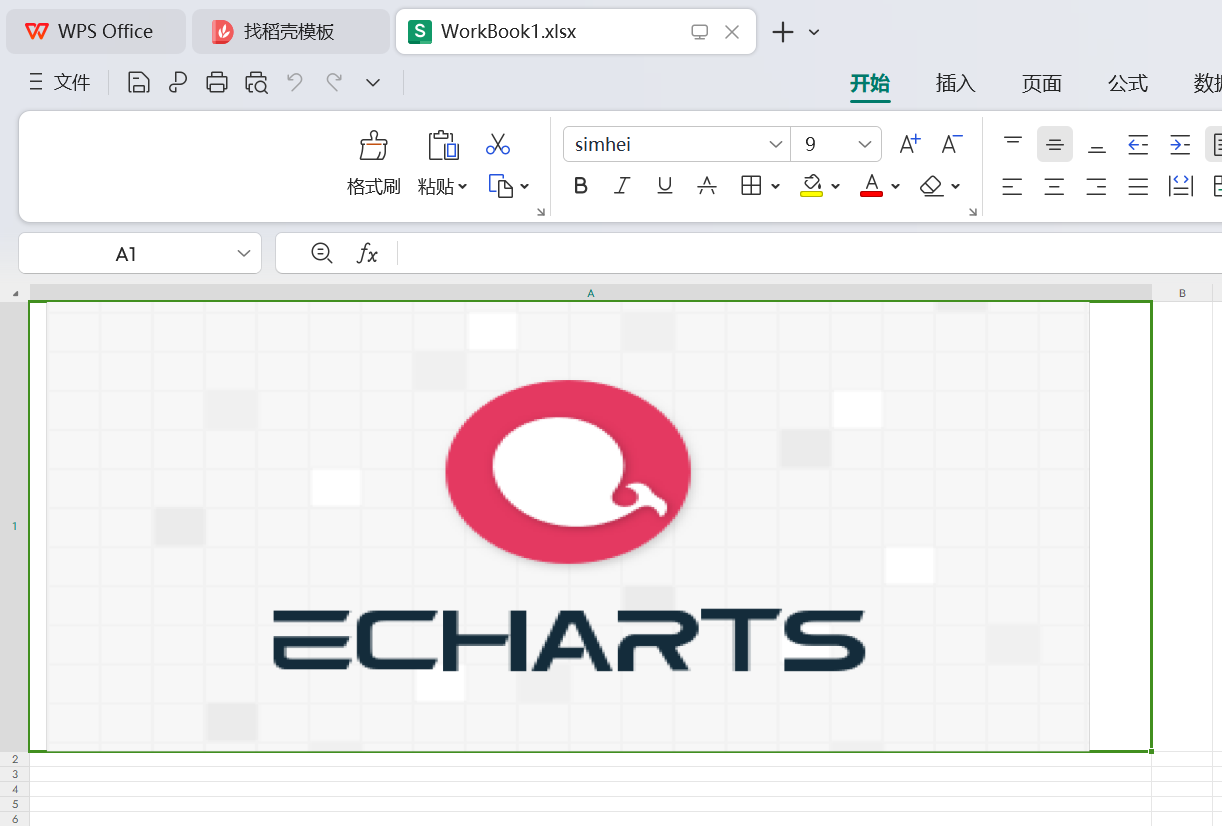The image size is (1222, 826).
Task: Click the Paste (粘贴) clipboard icon
Action: (443, 146)
